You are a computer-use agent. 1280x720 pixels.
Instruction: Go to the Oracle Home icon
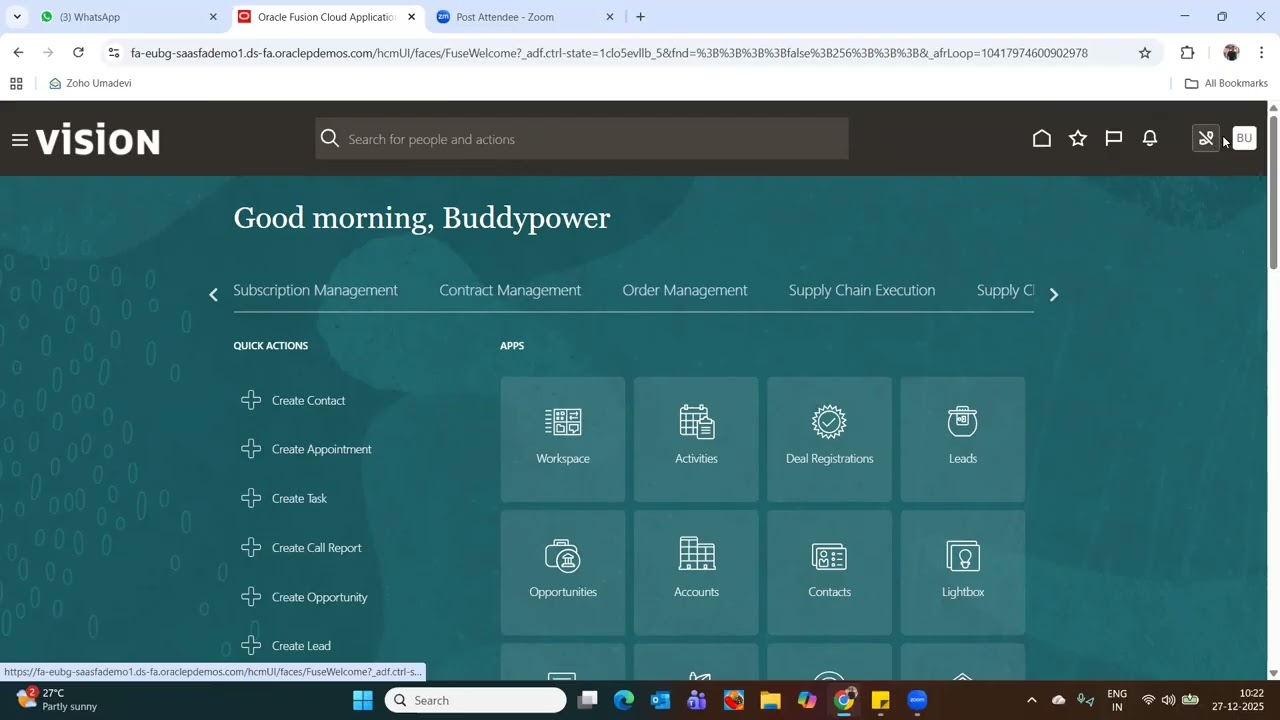pos(1042,139)
